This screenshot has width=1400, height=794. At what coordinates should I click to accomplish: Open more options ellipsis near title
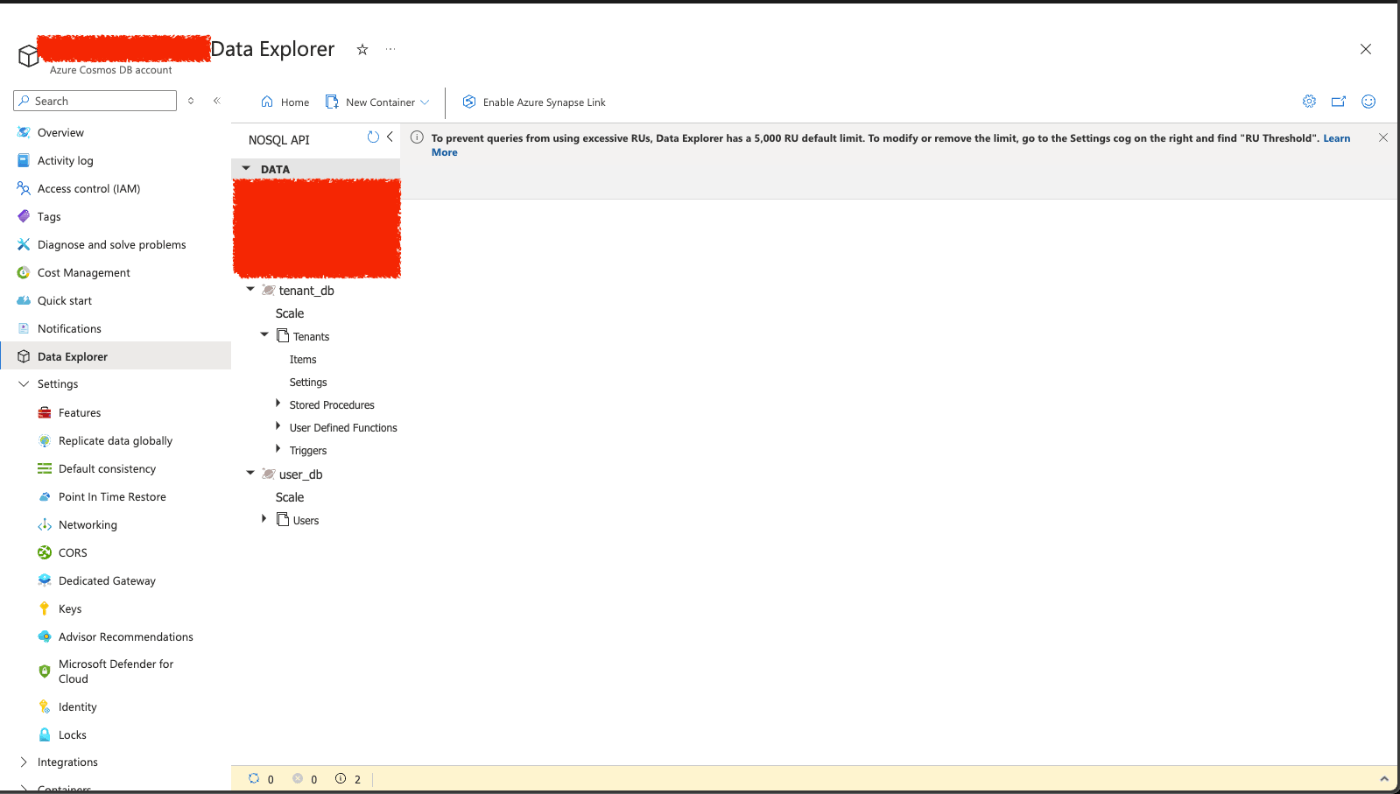pyautogui.click(x=390, y=49)
